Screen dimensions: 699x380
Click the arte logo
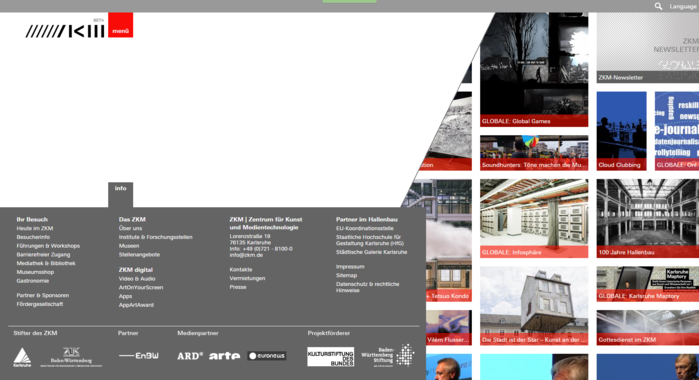click(224, 356)
